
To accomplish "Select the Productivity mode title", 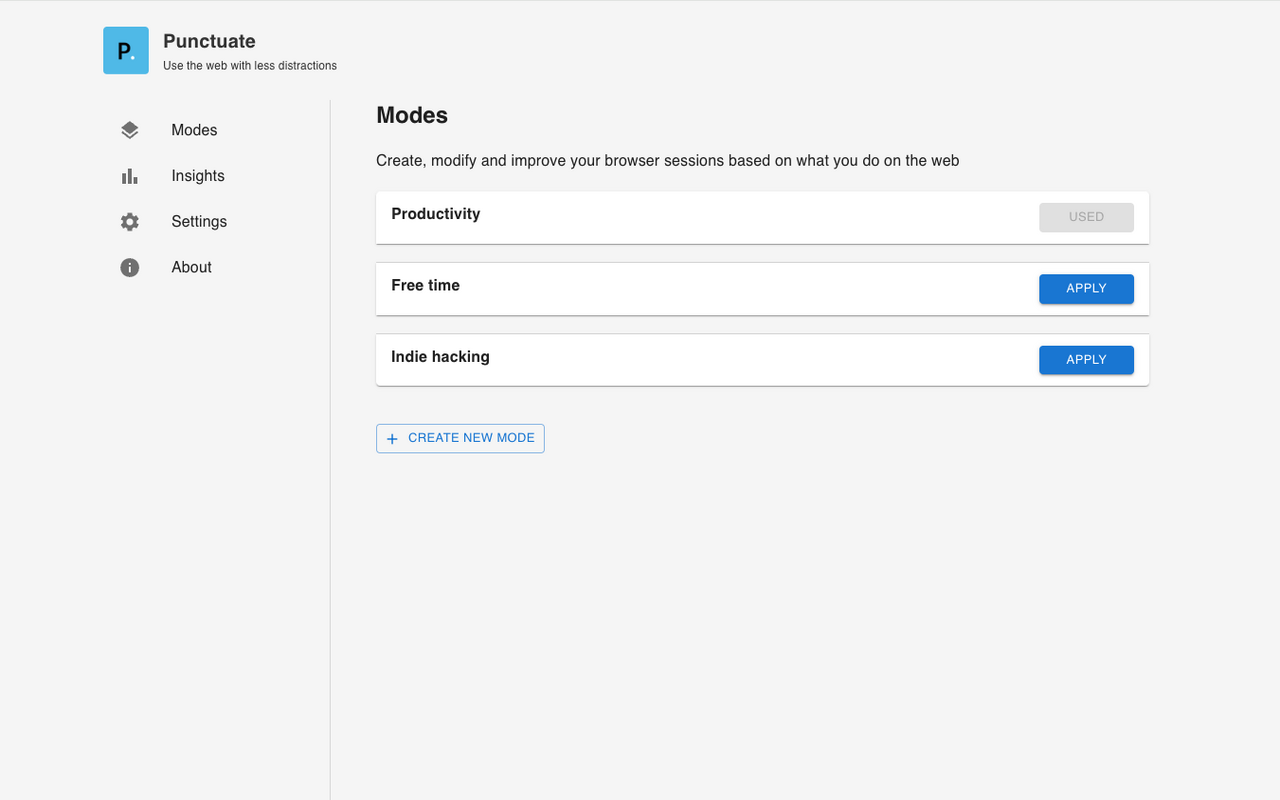I will 436,214.
